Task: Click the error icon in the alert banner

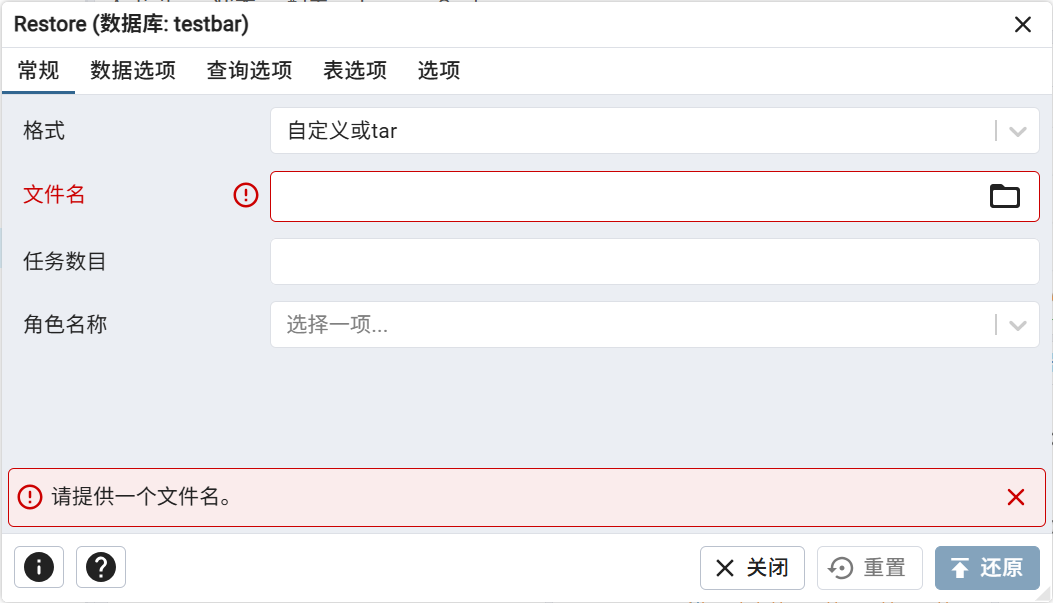Action: click(31, 497)
